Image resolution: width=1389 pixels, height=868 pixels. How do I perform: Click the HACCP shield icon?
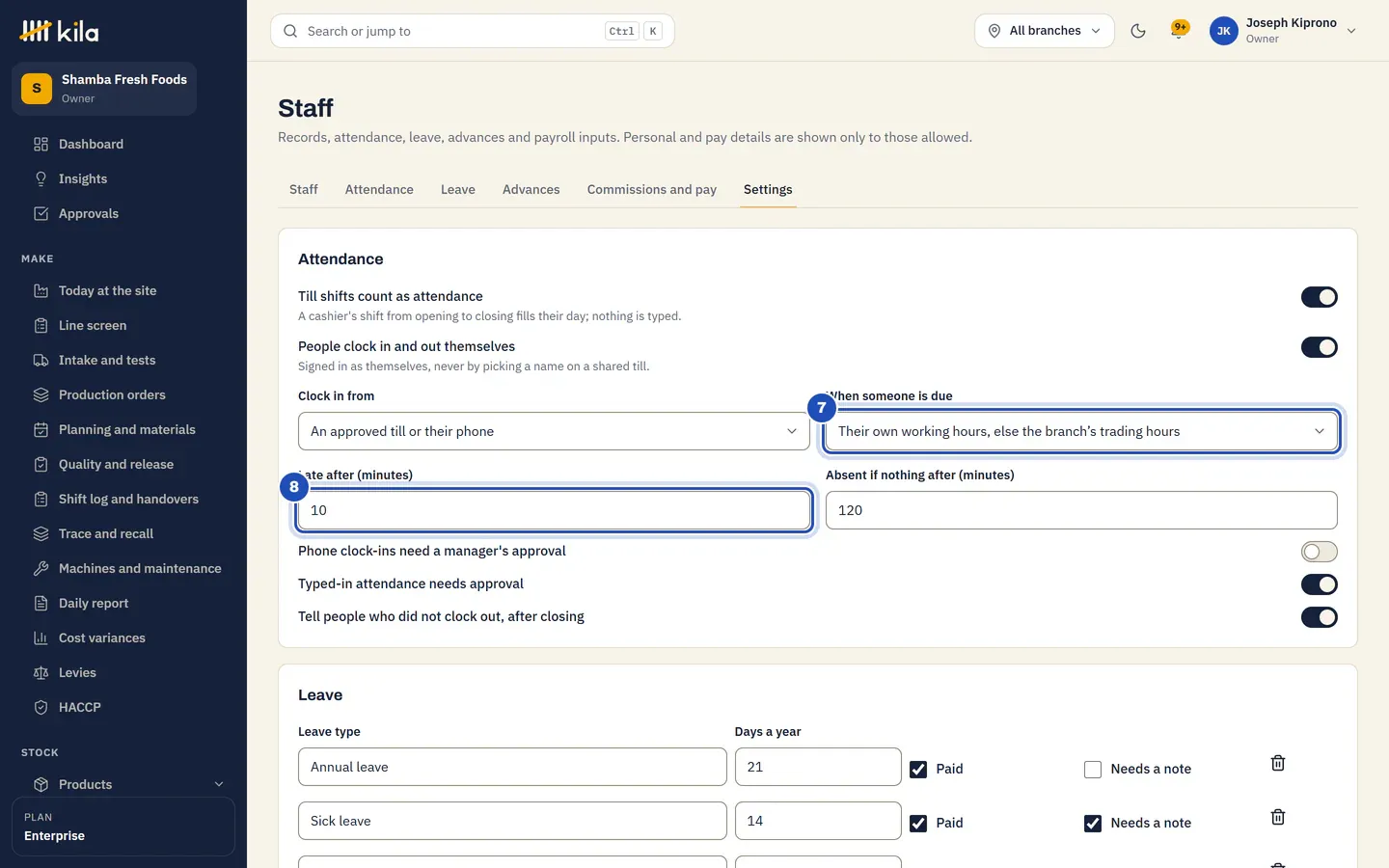(x=41, y=707)
